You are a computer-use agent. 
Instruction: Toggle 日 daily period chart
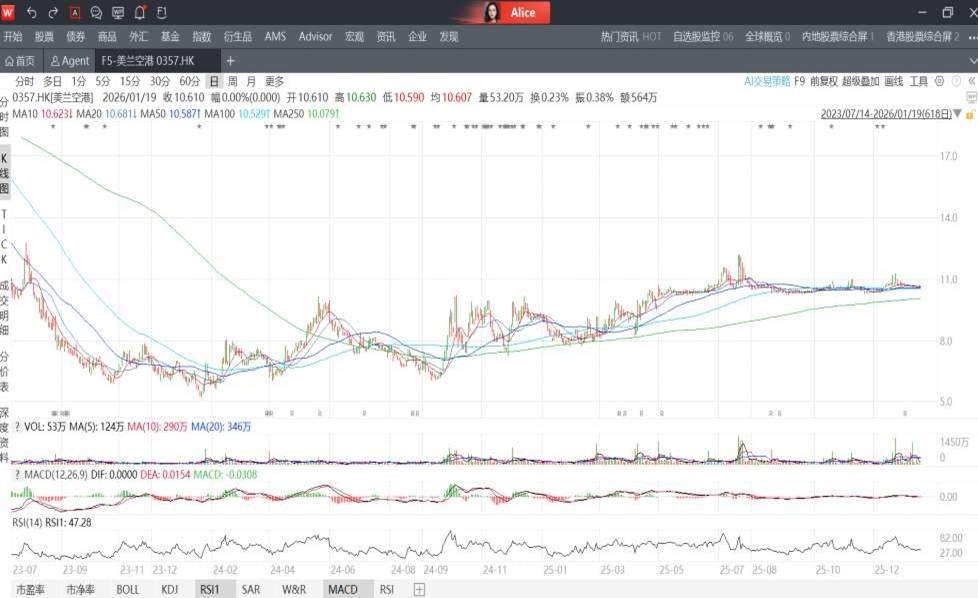click(213, 81)
